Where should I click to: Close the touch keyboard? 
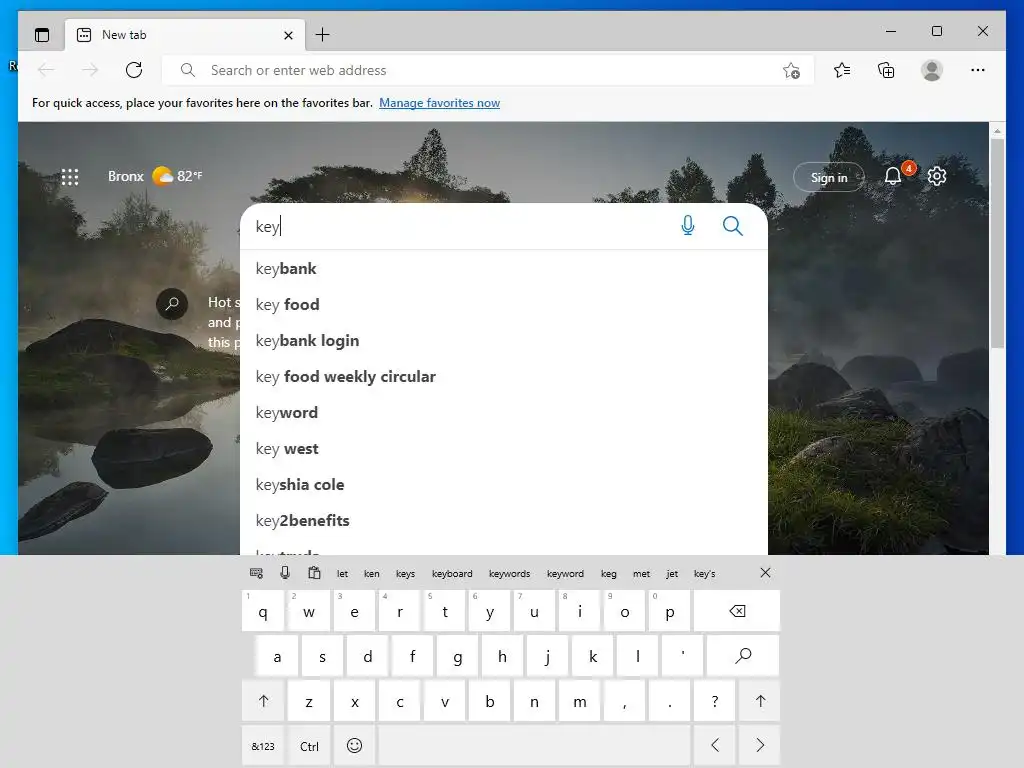click(765, 573)
